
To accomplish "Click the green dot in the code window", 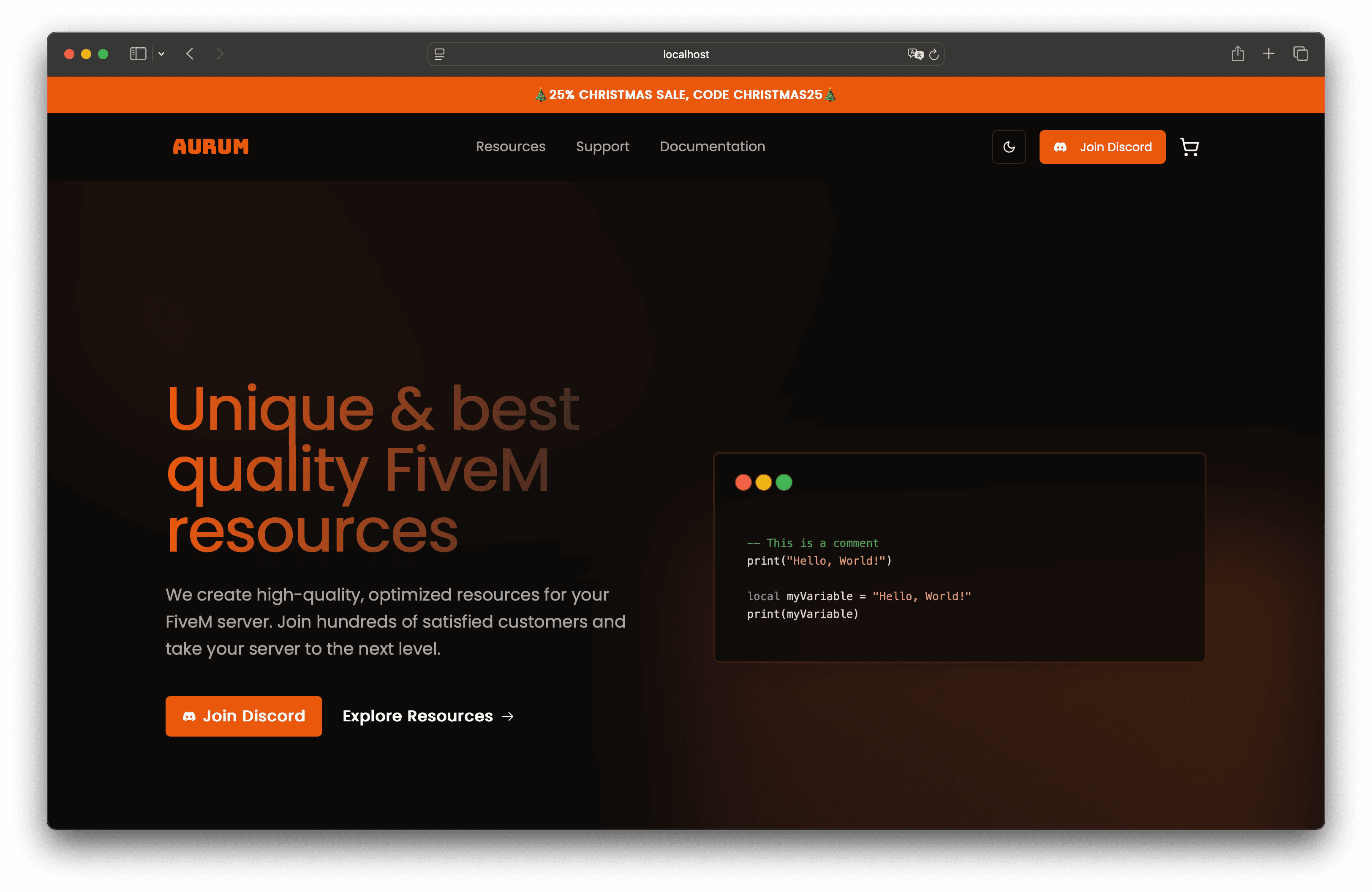I will [784, 482].
